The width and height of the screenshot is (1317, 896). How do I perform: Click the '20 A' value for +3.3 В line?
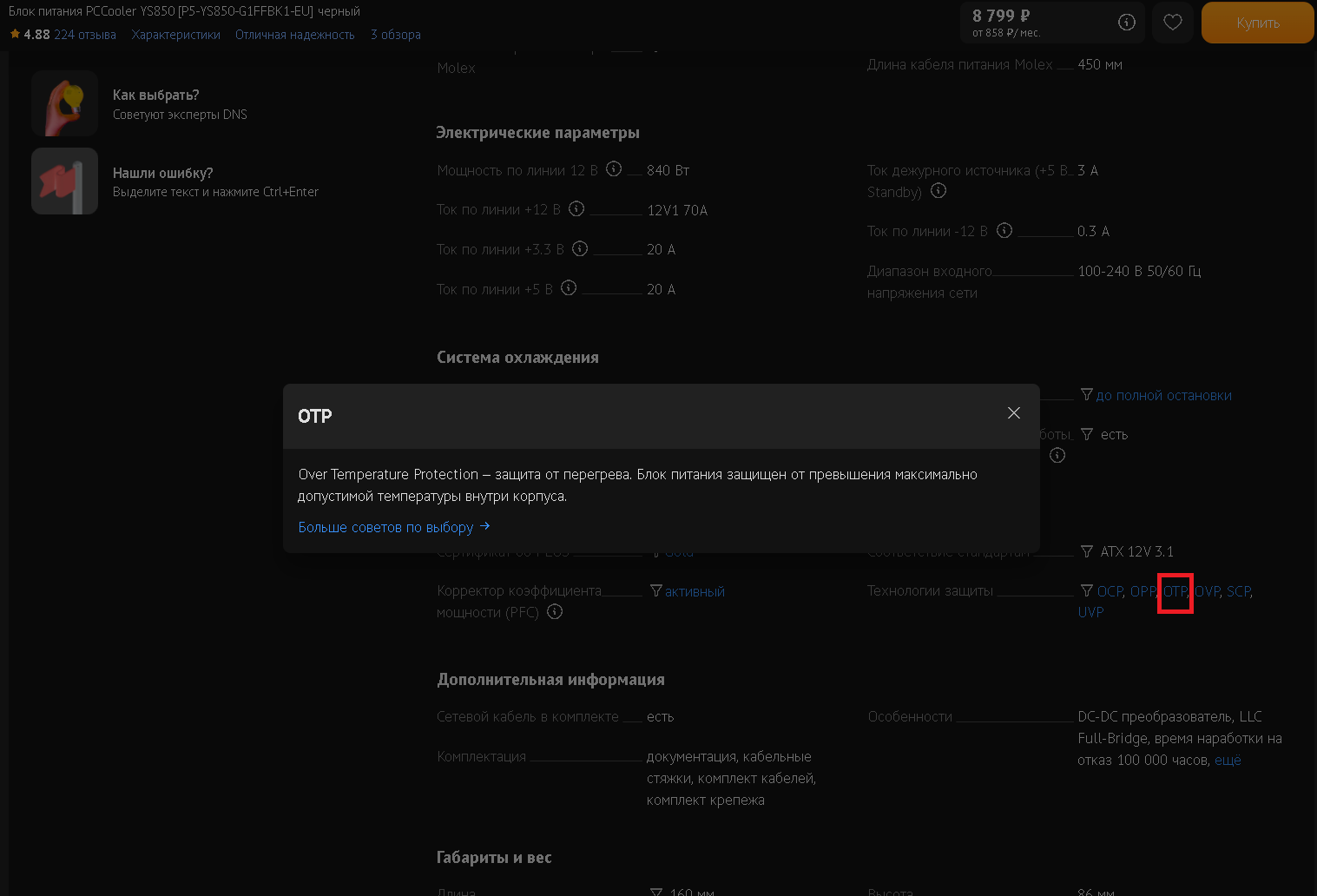click(661, 249)
